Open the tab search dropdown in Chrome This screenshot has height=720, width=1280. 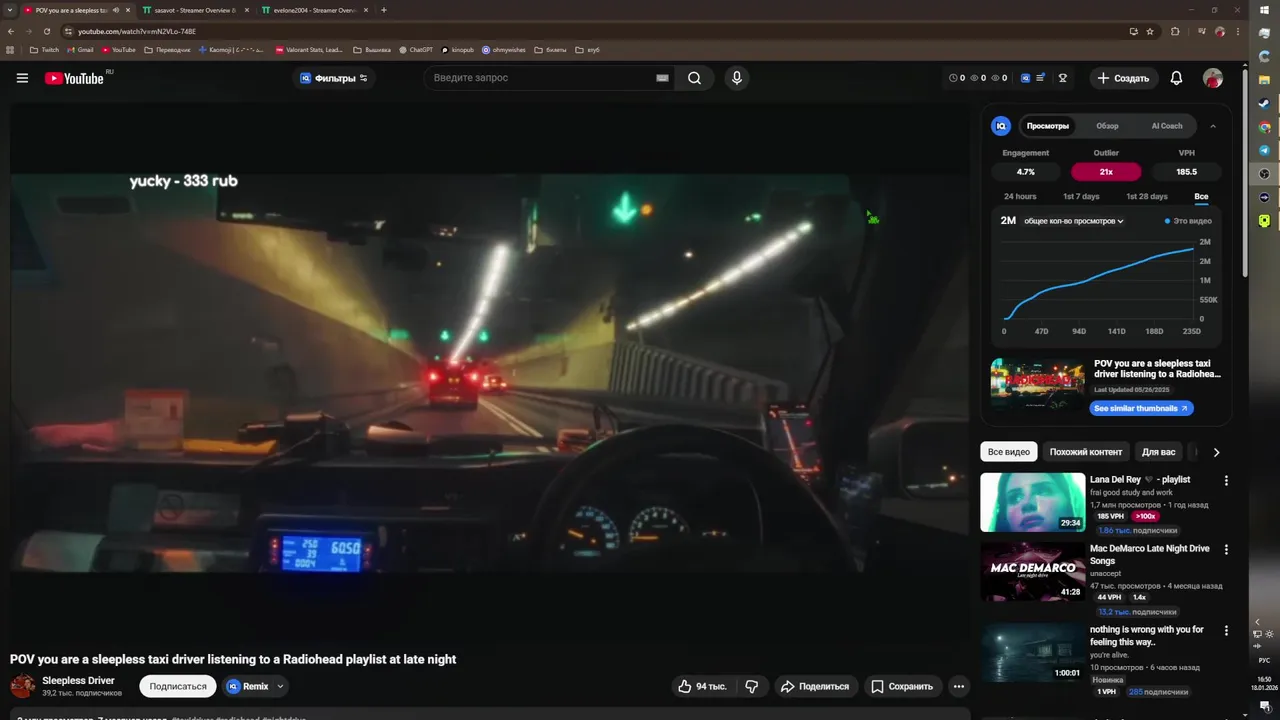pos(9,10)
